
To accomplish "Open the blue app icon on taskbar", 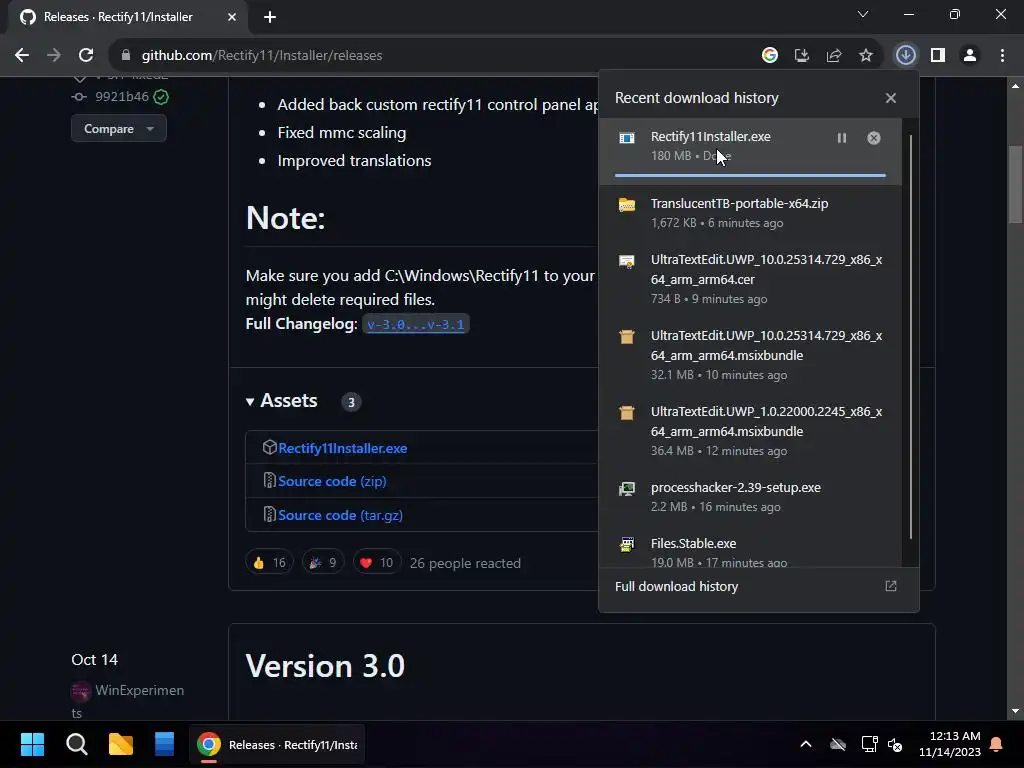I will coord(164,744).
